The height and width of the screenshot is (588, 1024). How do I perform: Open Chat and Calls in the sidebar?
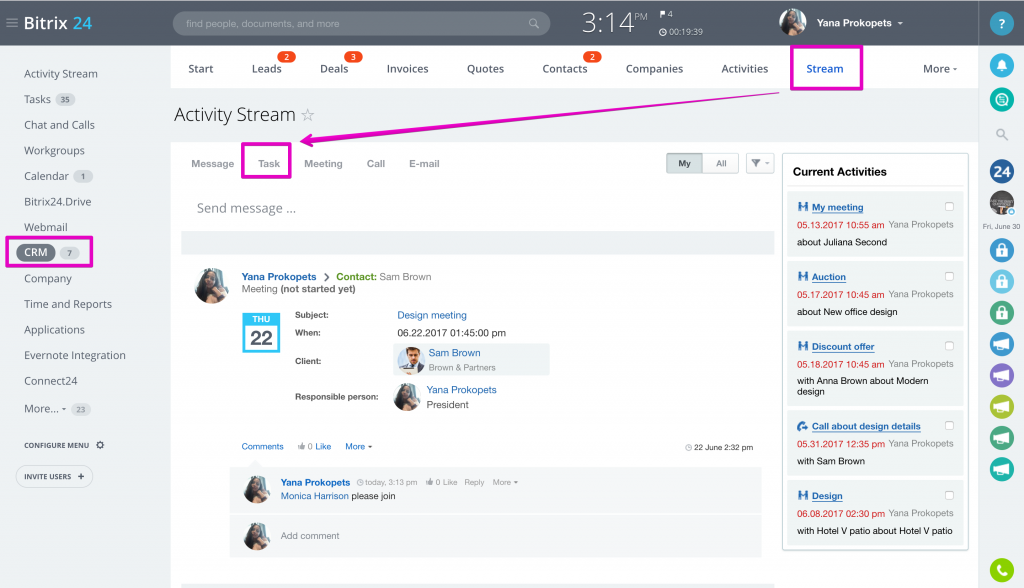point(59,125)
